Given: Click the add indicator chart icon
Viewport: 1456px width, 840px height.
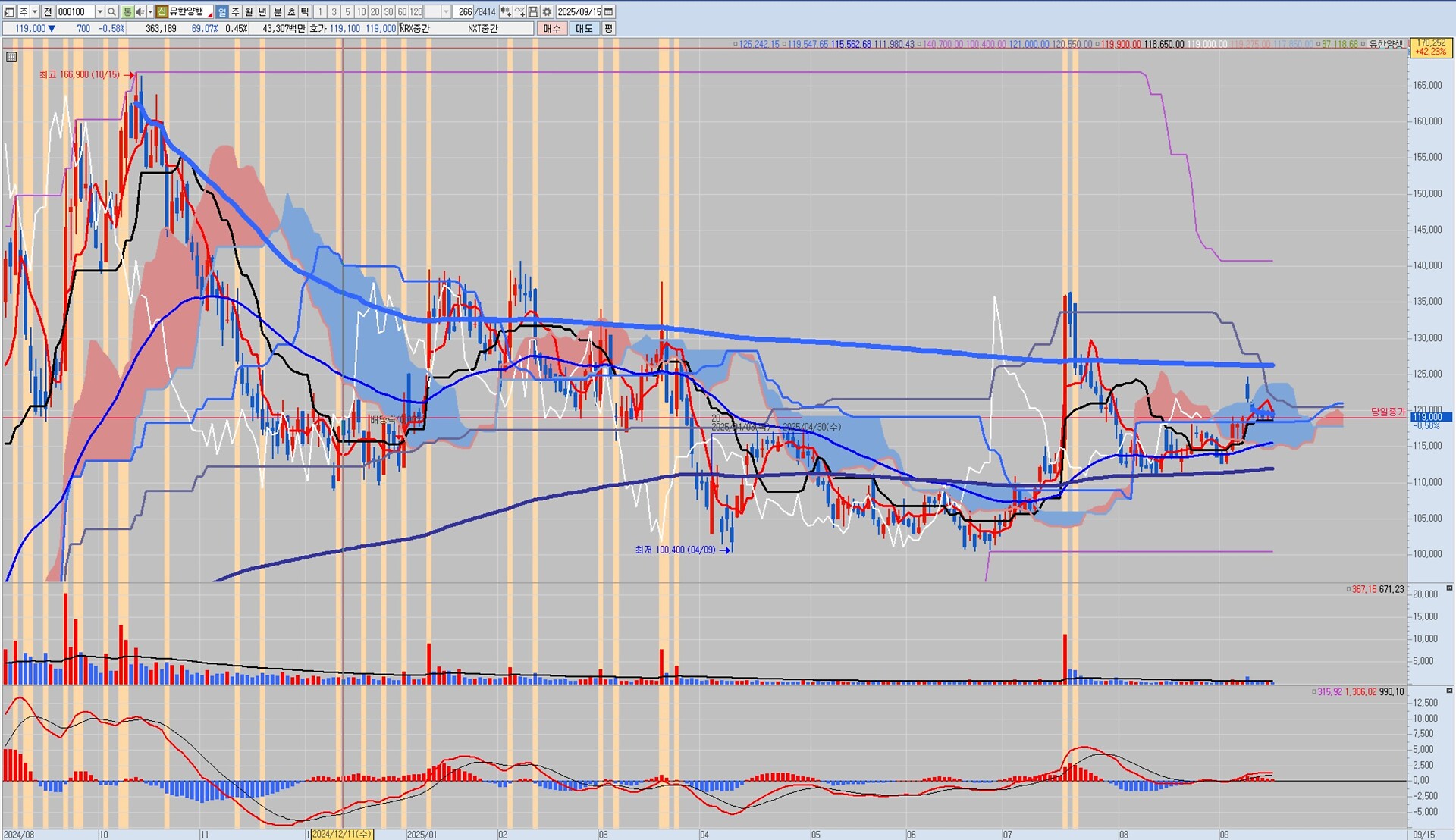Looking at the screenshot, I should click(x=519, y=12).
